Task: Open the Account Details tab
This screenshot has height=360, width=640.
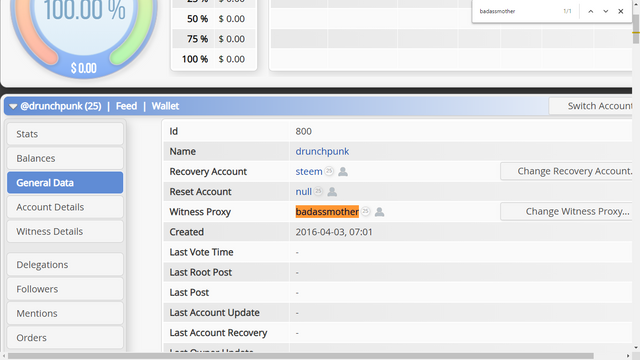Action: (x=65, y=207)
